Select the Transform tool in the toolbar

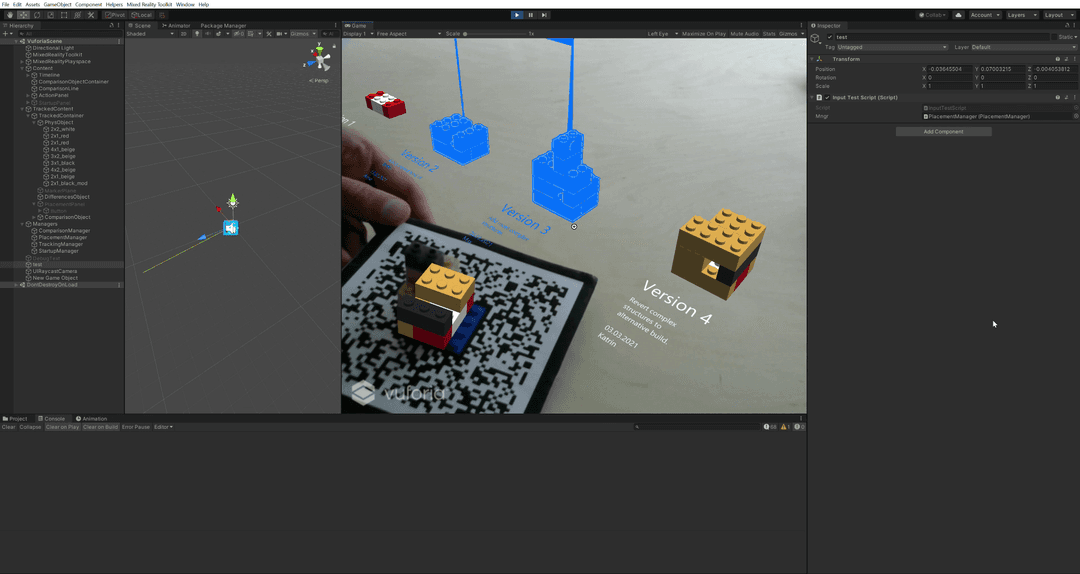pyautogui.click(x=77, y=14)
